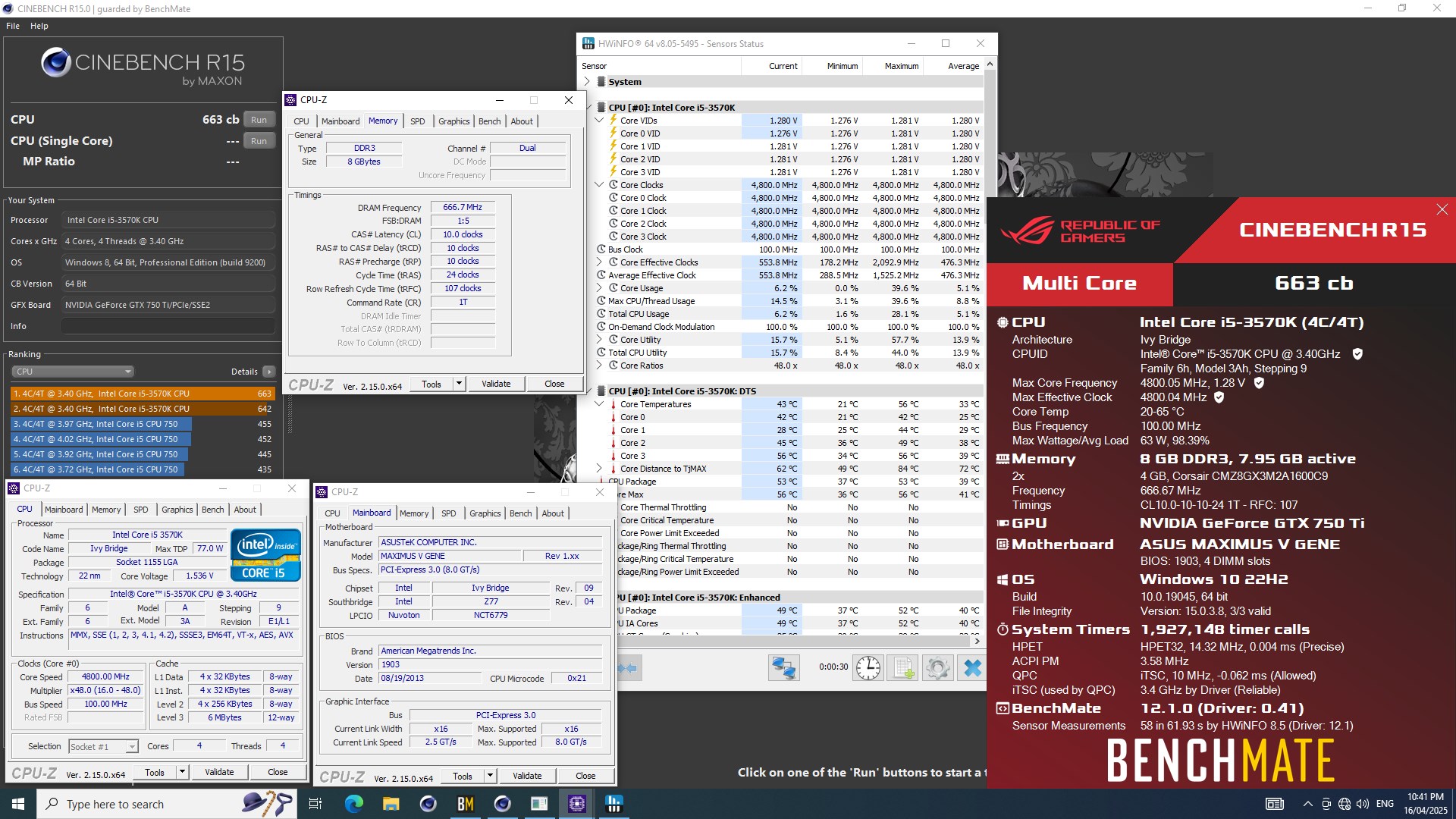The width and height of the screenshot is (1456, 819).
Task: Click HWiNFO expand/collapse arrows icon
Action: click(x=627, y=668)
